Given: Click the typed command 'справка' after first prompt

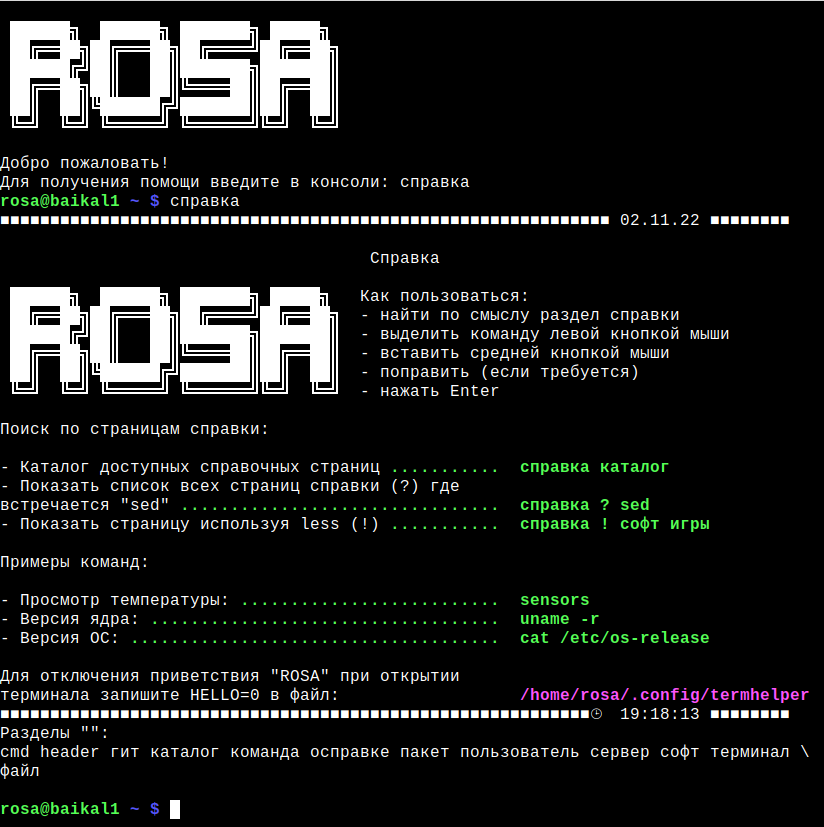Looking at the screenshot, I should [x=205, y=201].
